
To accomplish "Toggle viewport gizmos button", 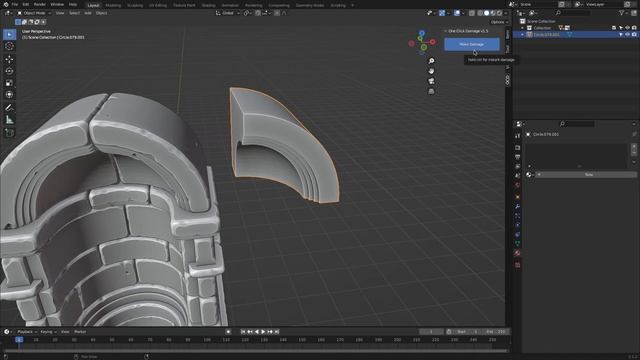I will (x=442, y=13).
